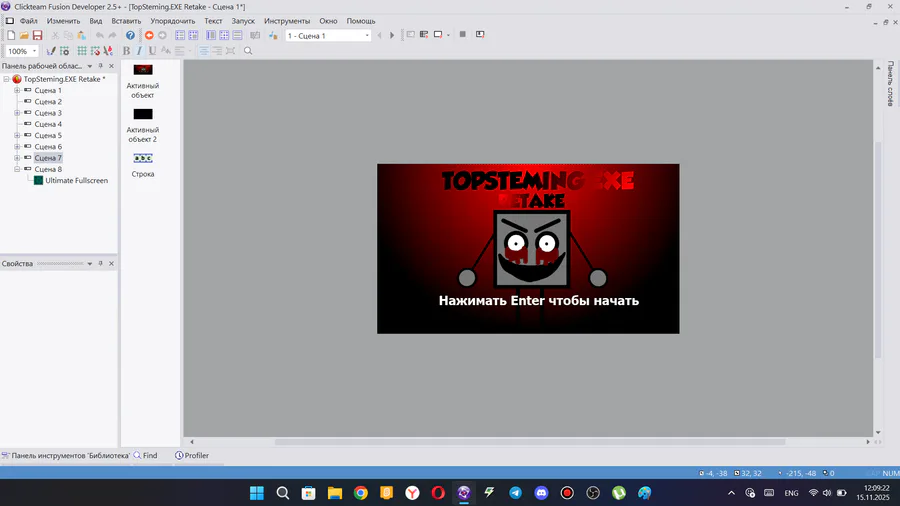Screen dimensions: 900x506
Task: Toggle Underline text formatting
Action: [x=153, y=51]
